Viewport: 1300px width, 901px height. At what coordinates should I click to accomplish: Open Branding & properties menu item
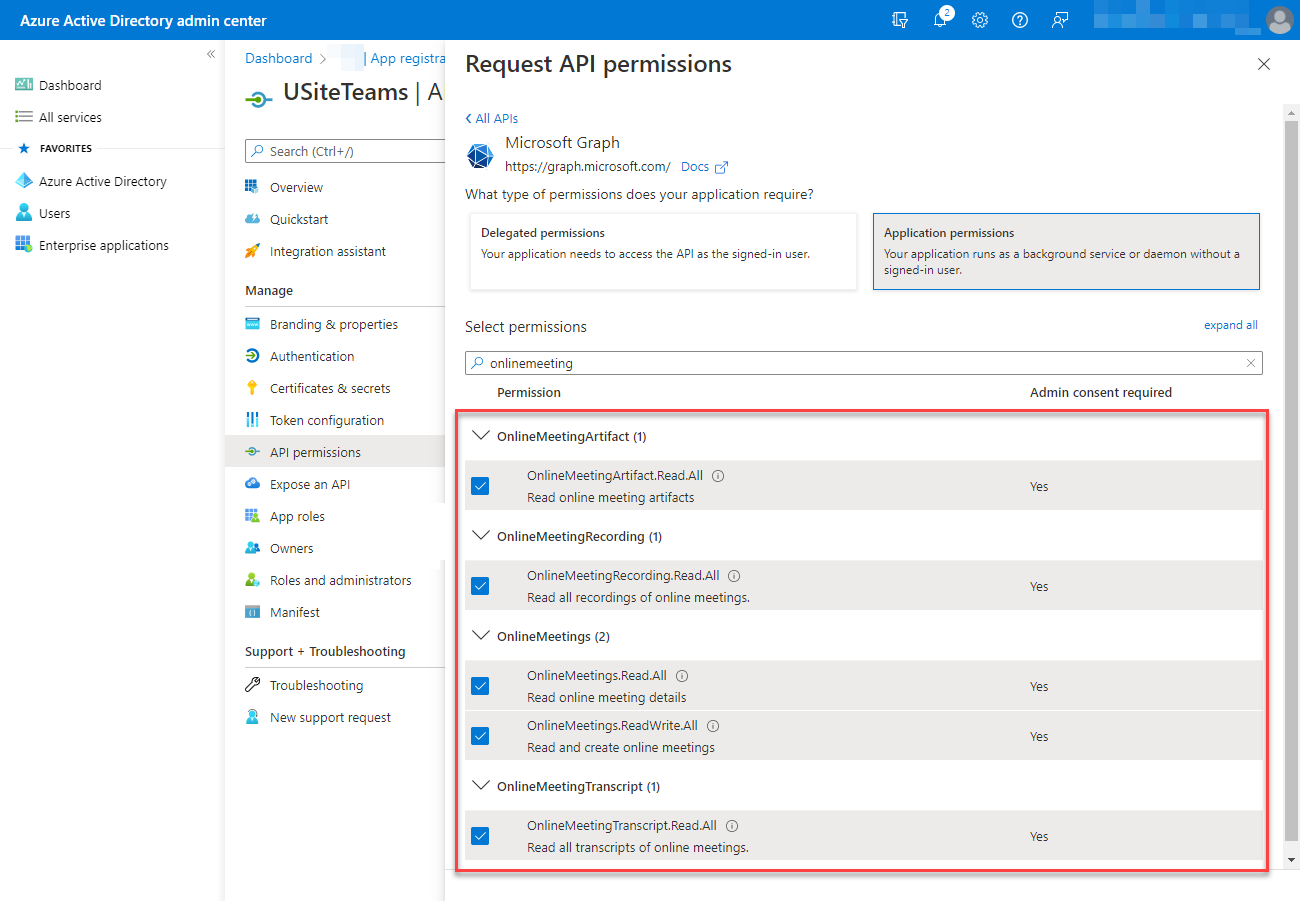334,324
